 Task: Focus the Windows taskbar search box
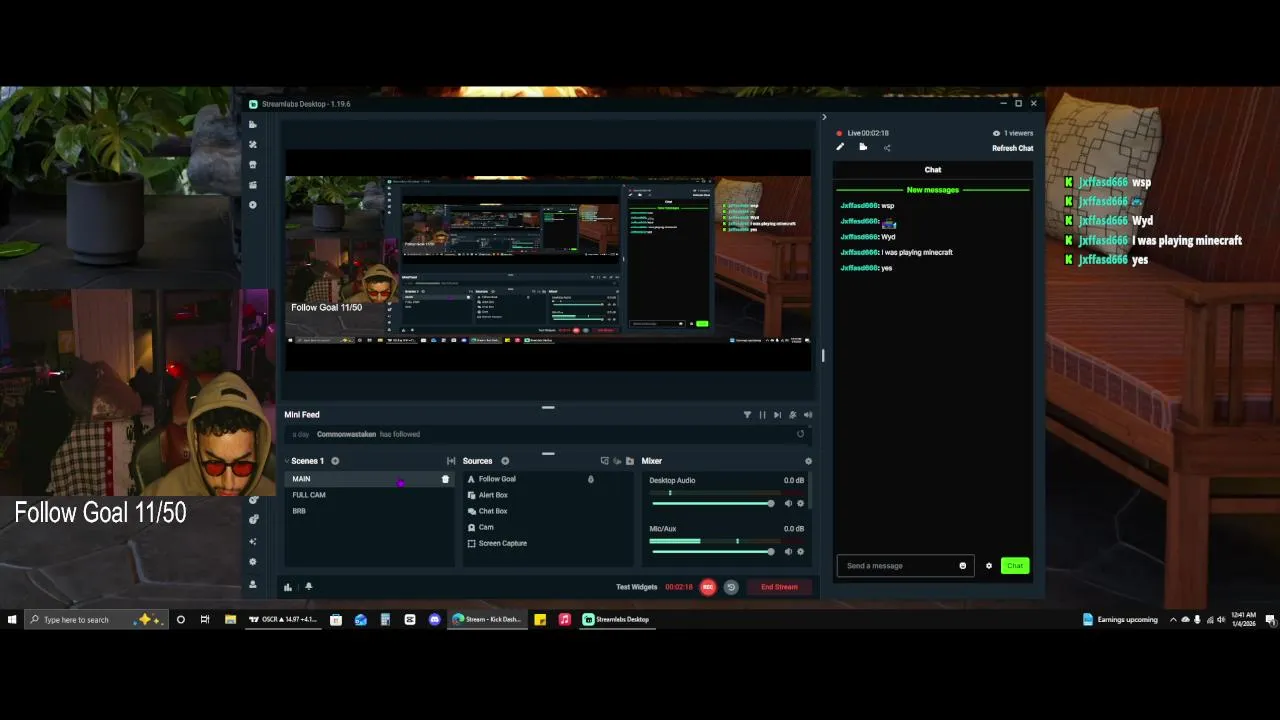tap(96, 620)
